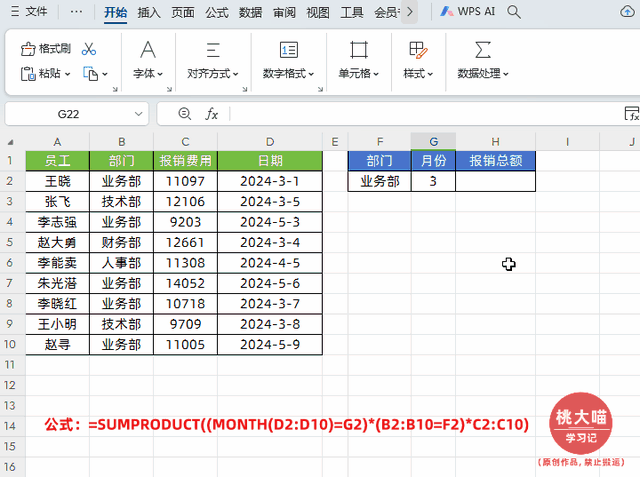Click the scissors cut icon
640x477 pixels.
(x=89, y=49)
